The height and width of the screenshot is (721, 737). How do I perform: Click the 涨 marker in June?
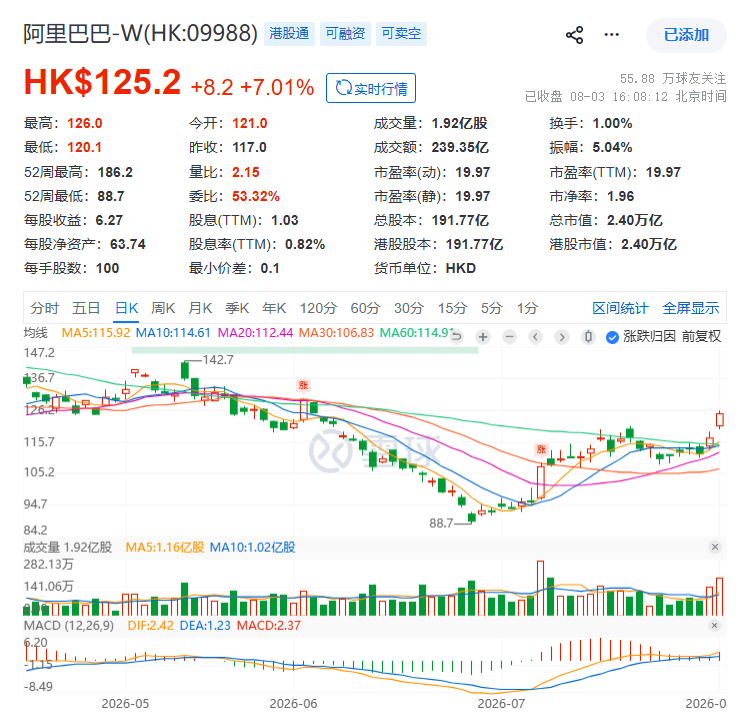point(303,385)
